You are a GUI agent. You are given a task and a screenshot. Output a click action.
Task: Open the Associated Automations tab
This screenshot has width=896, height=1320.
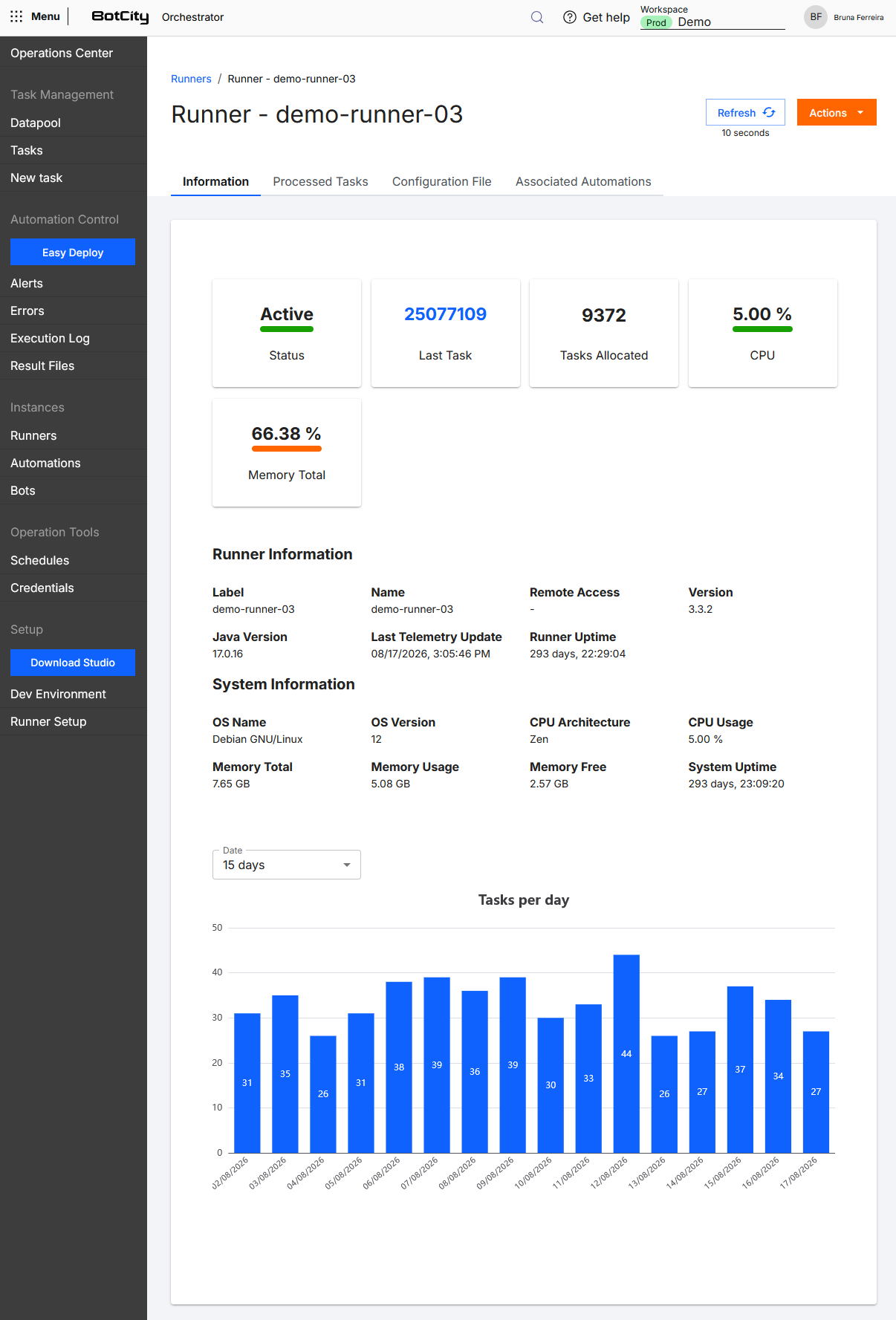point(583,181)
